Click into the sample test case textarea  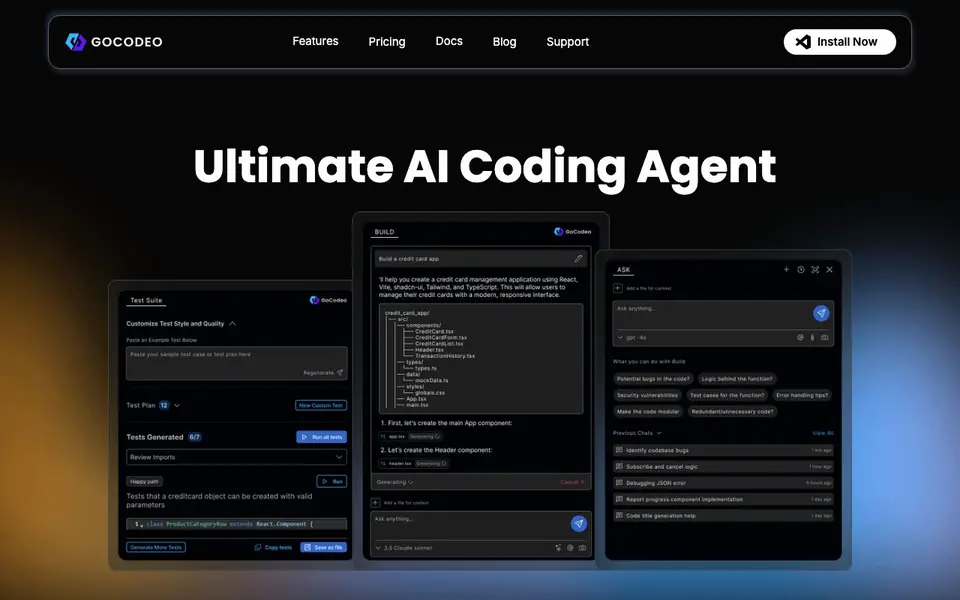pos(236,363)
